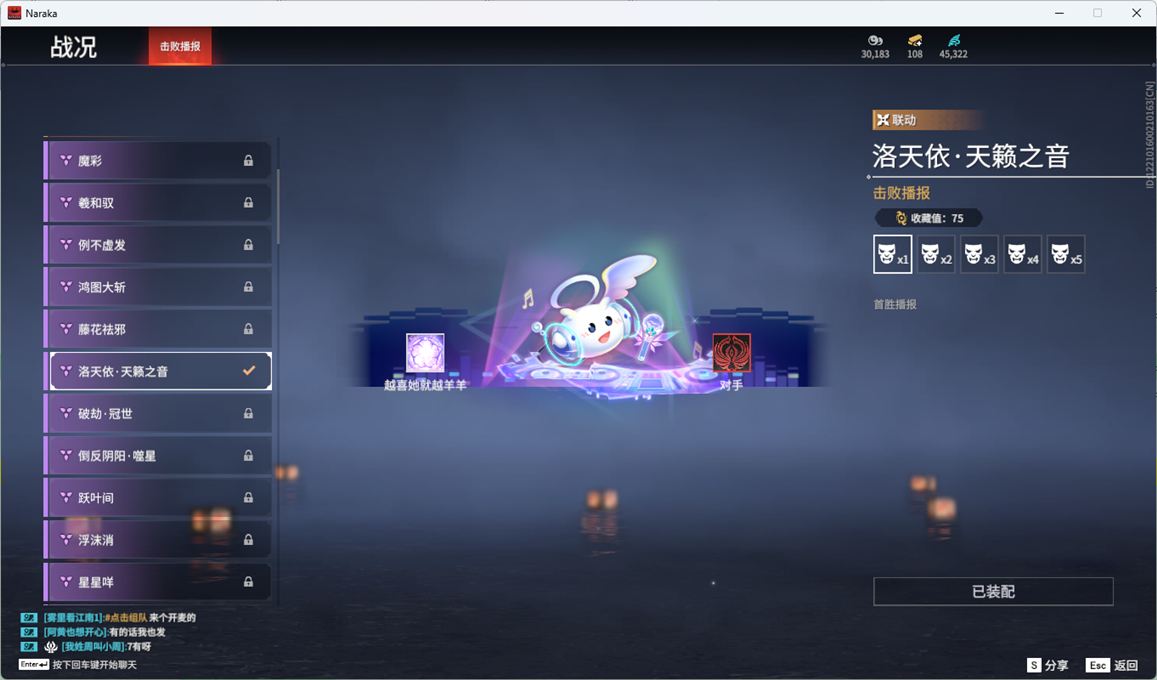This screenshot has width=1157, height=680.
Task: Click the 阿黄也想开心 chat player name
Action: [x=75, y=632]
